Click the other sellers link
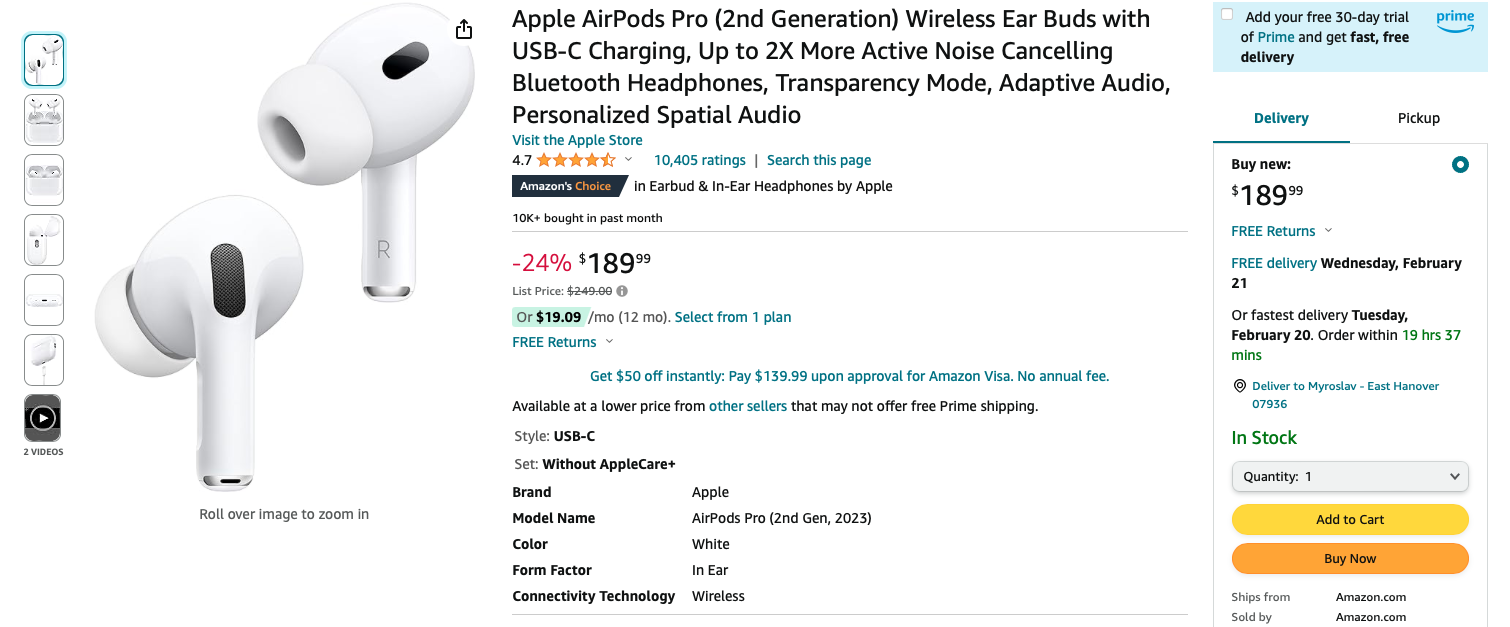Image resolution: width=1510 pixels, height=627 pixels. pos(747,406)
